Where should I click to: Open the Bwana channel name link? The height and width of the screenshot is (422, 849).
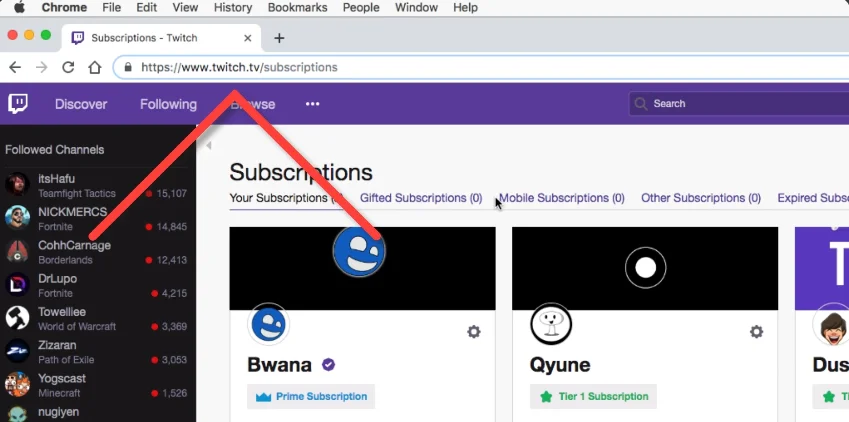click(x=279, y=365)
